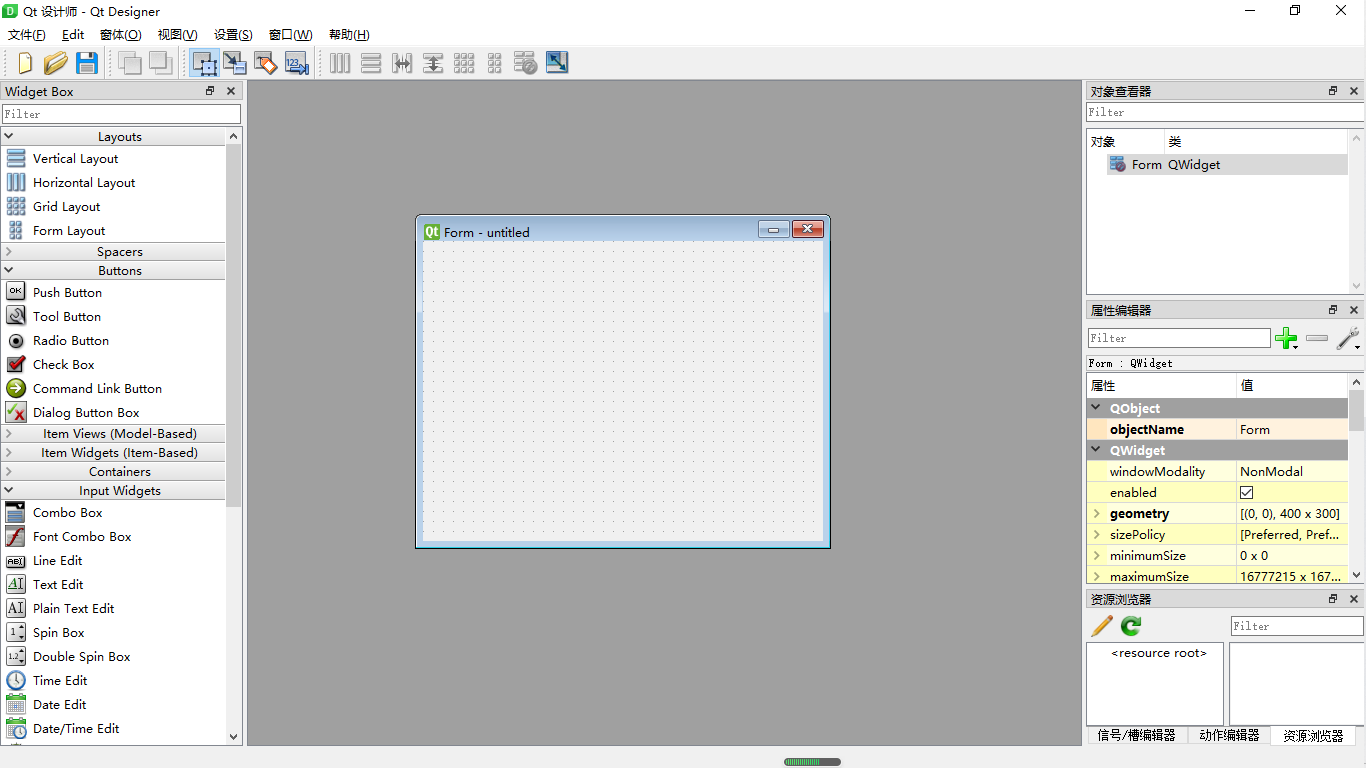
Task: Click Lay Out Vertically in Splitter icon
Action: [x=433, y=63]
